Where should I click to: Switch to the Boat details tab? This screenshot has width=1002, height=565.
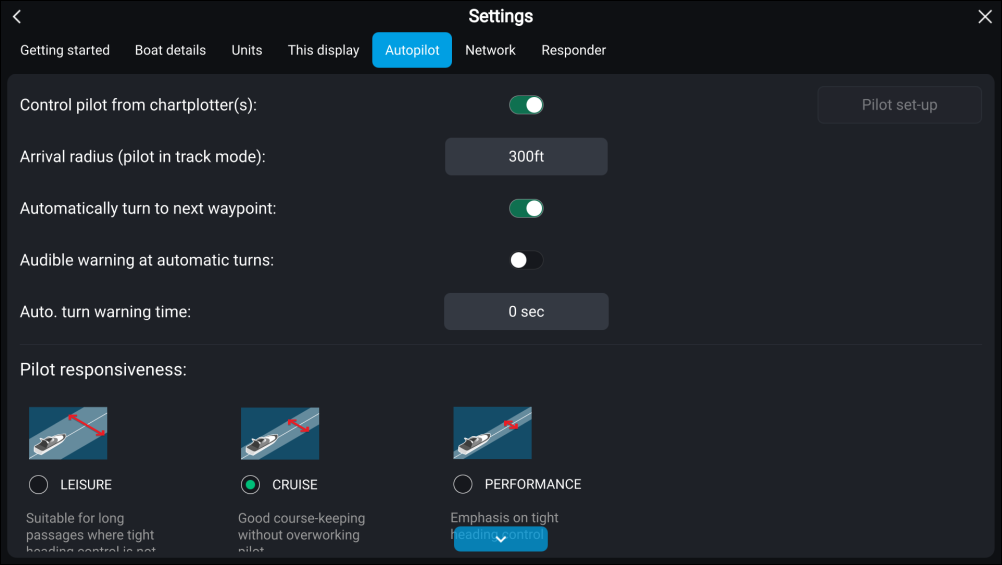click(x=170, y=50)
